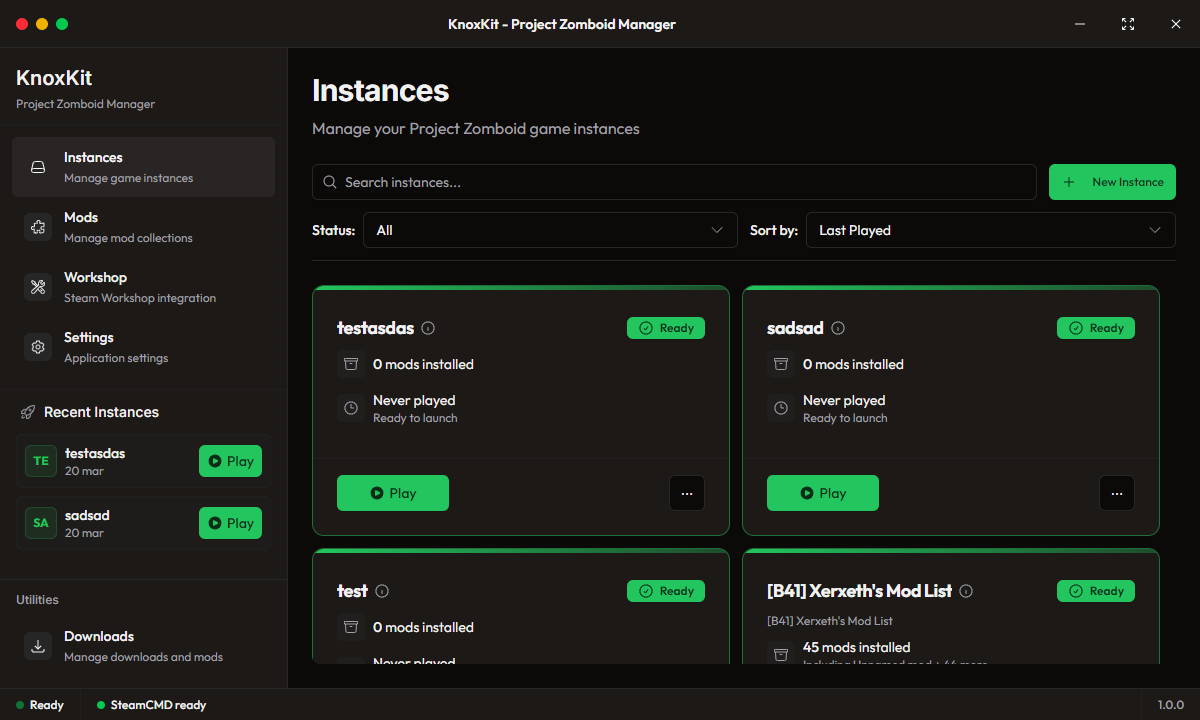Click the mods box icon on testasdas card

point(351,364)
